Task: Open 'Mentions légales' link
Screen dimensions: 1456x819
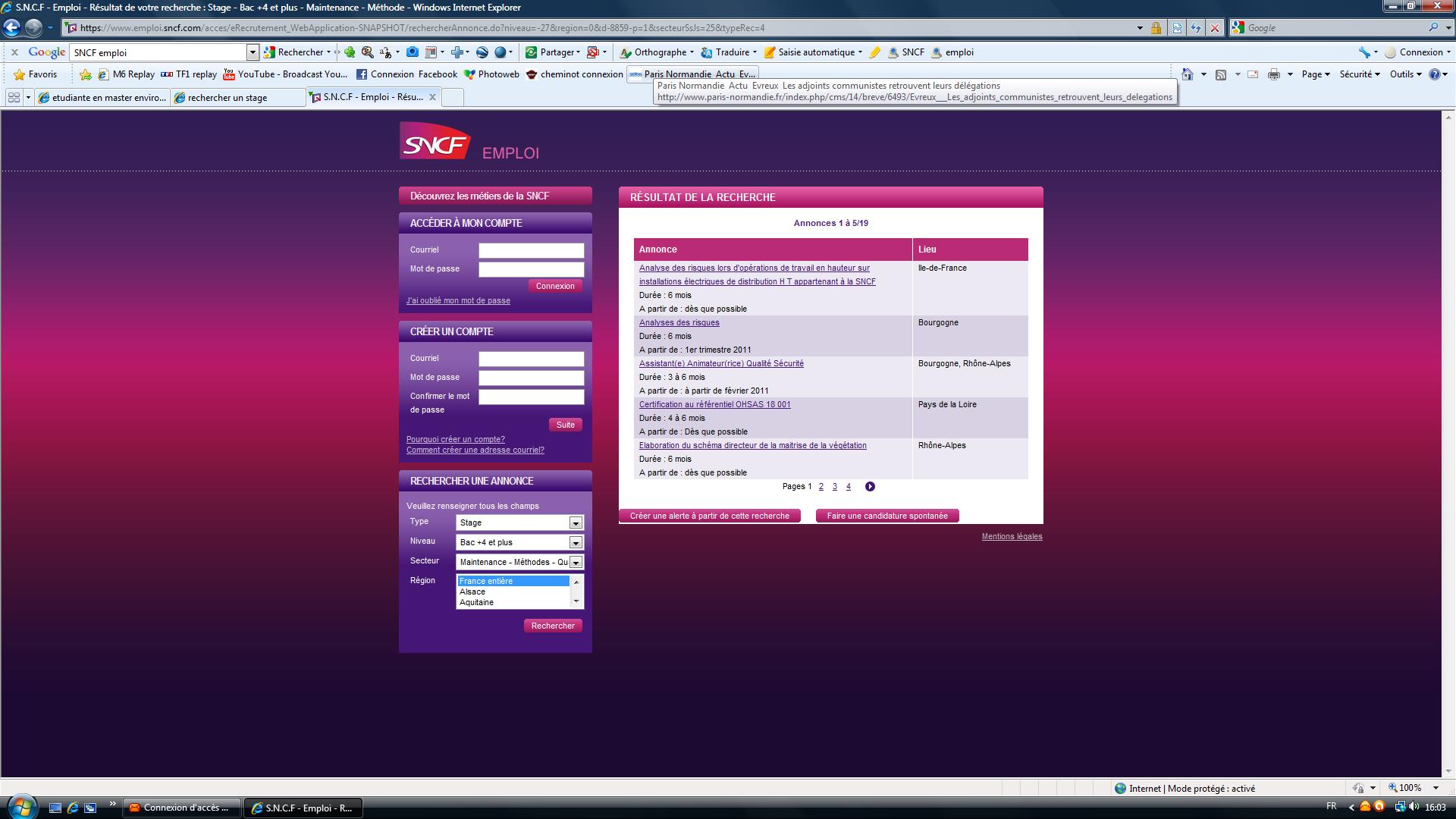Action: (x=1012, y=536)
